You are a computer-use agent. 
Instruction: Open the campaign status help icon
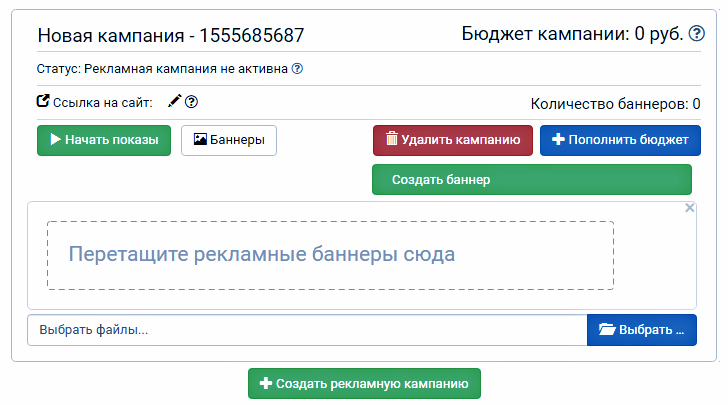297,69
